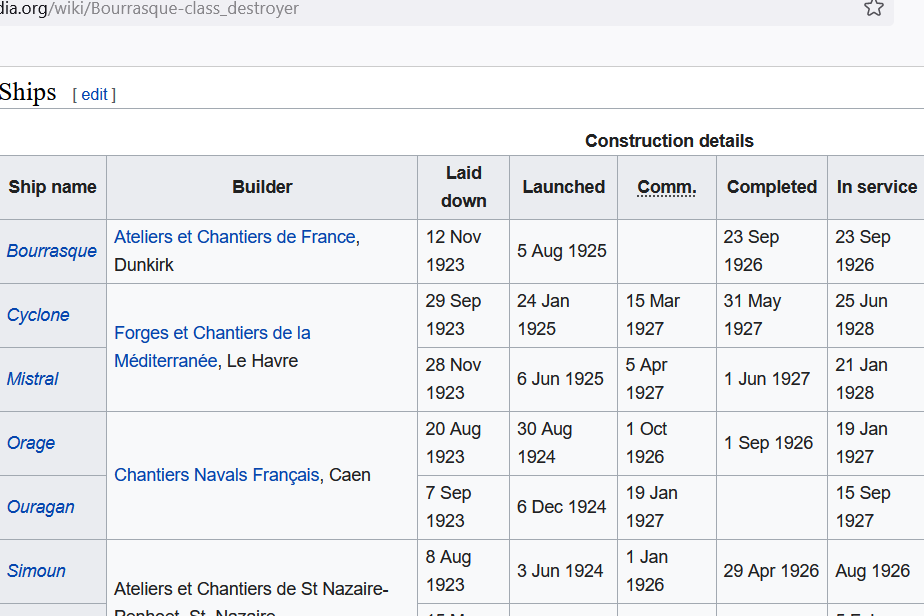Open Chantiers Navals Français builder link
This screenshot has width=924, height=616.
217,475
